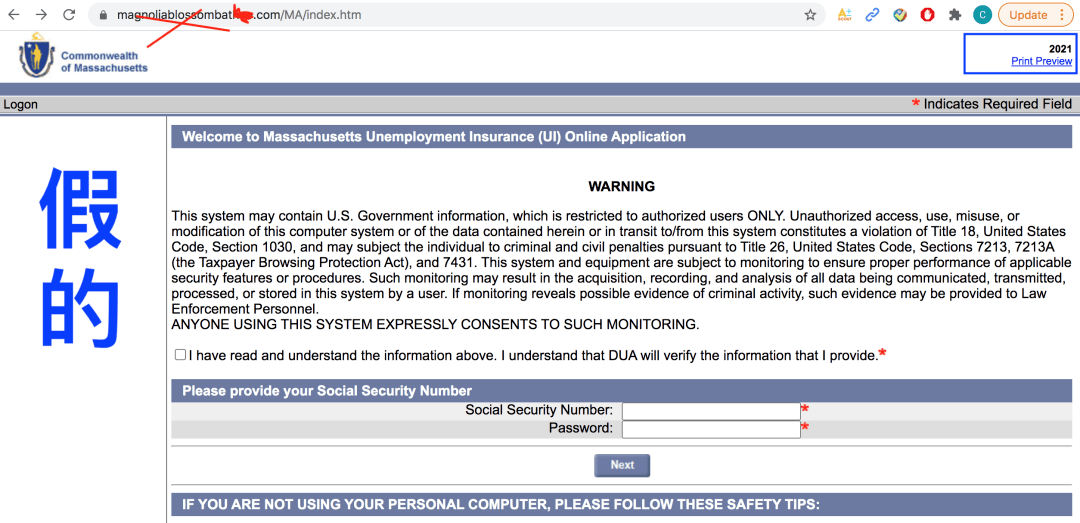Reload the page with the refresh icon
This screenshot has height=523, width=1080.
tap(69, 14)
